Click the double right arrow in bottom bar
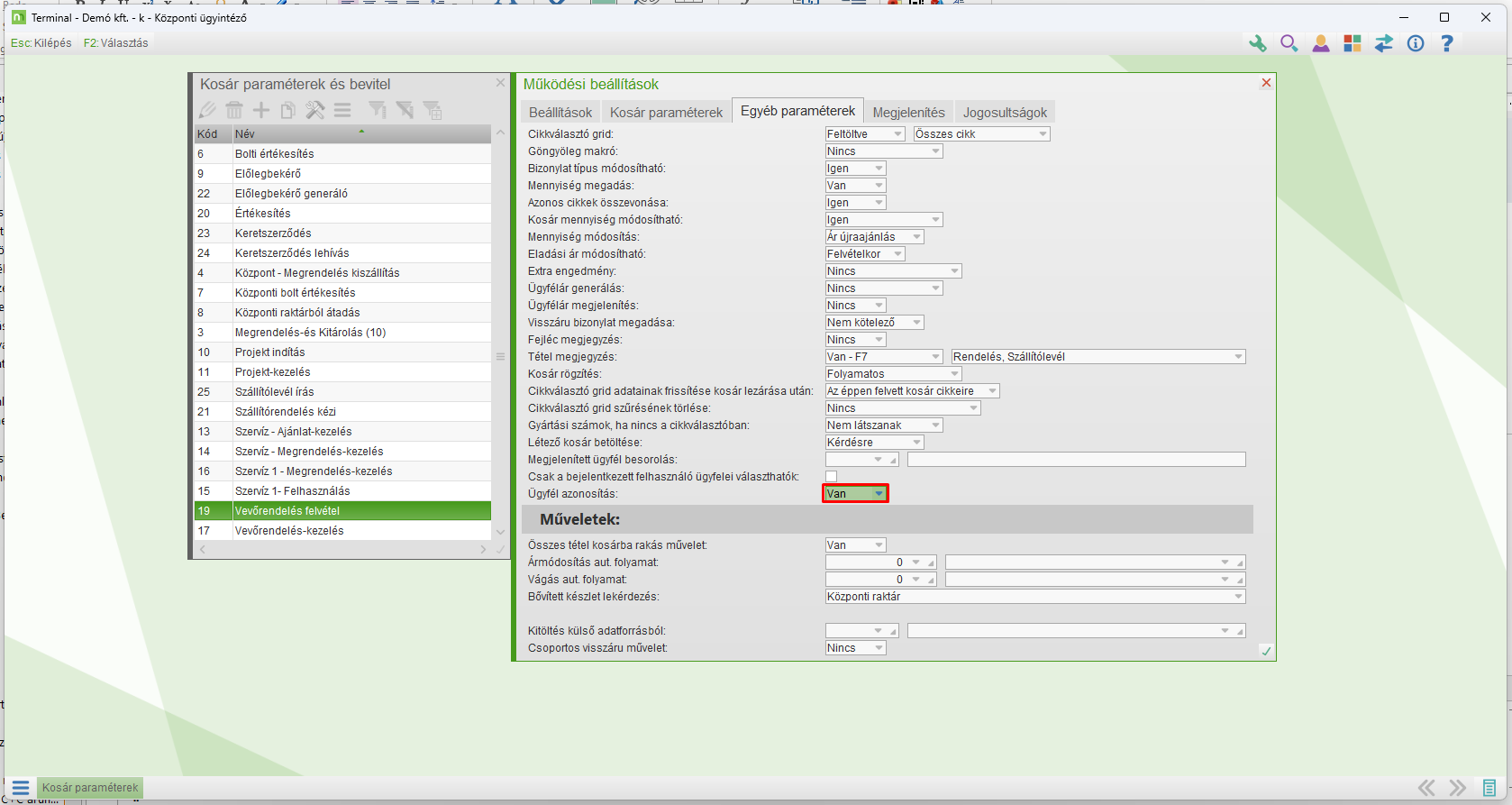Viewport: 1512px width, 805px height. (x=1457, y=788)
